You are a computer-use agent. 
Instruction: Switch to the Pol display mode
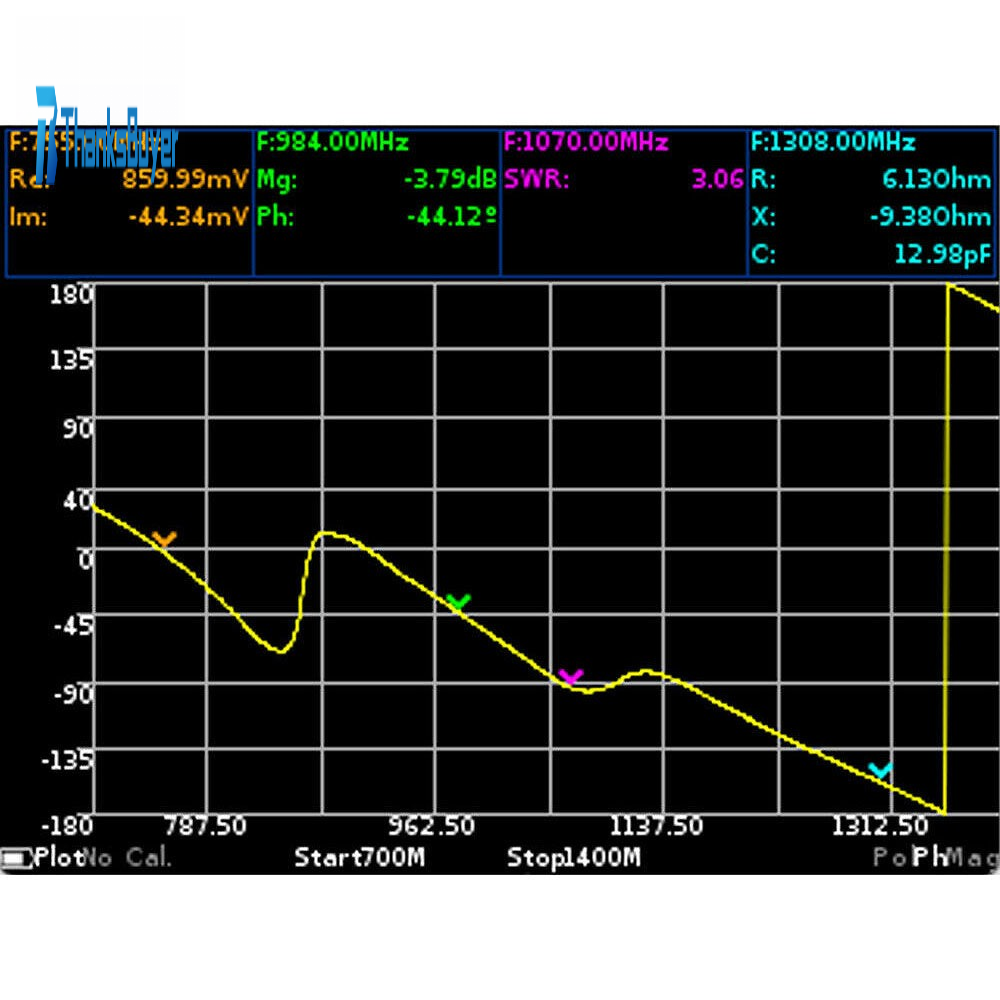pos(890,857)
